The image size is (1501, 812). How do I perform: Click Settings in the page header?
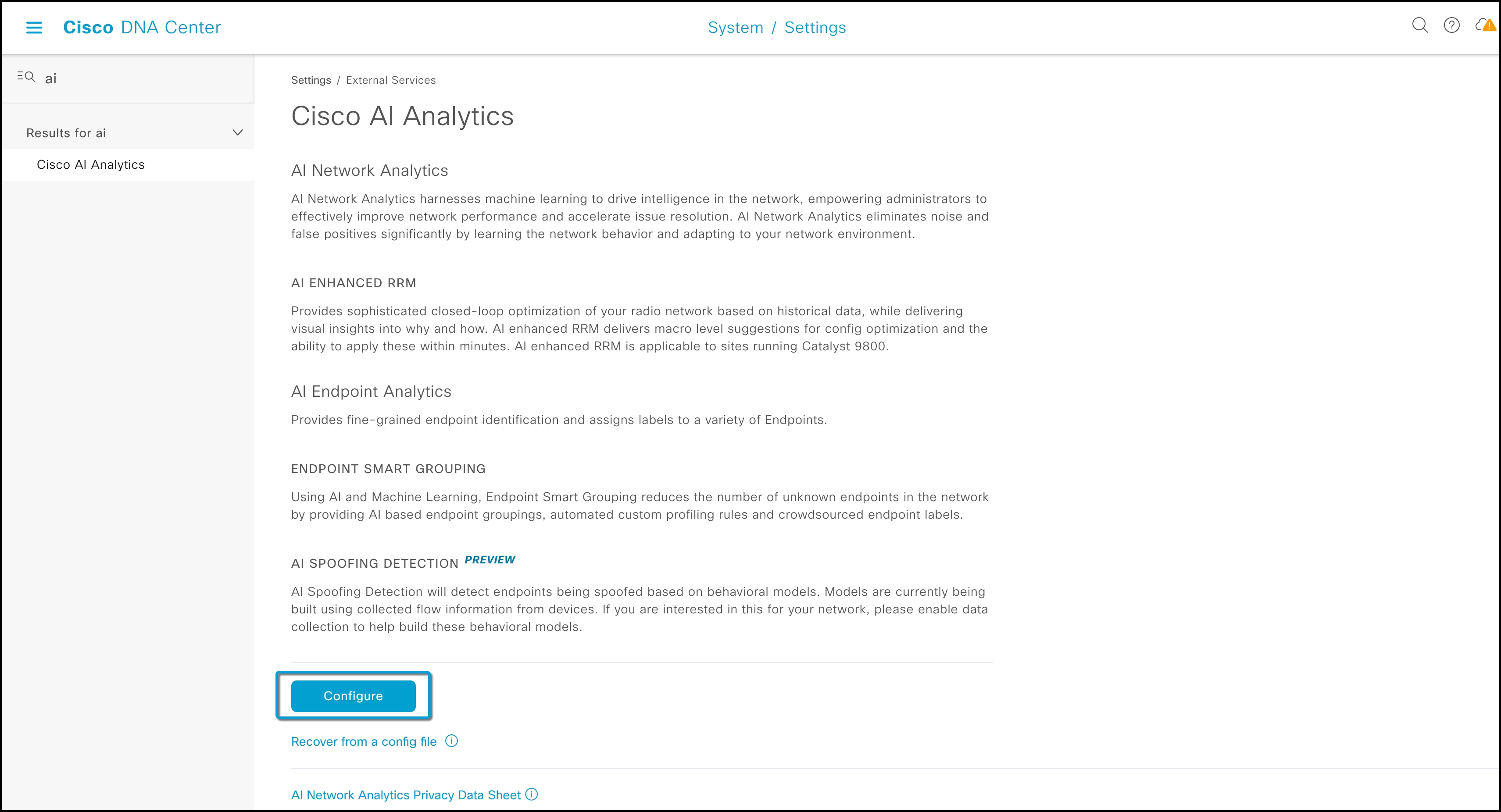pyautogui.click(x=815, y=27)
